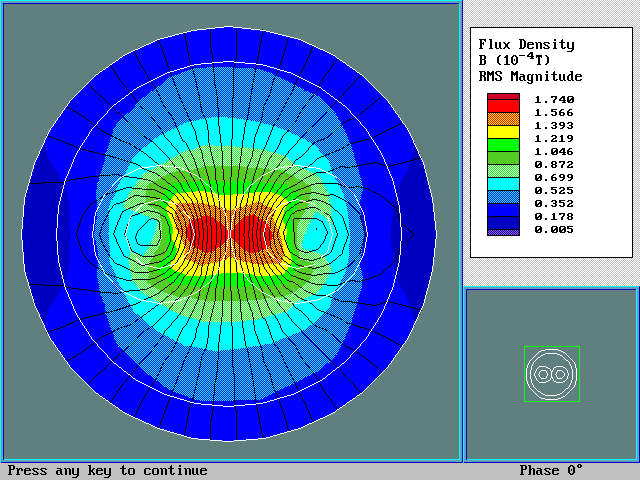Screen dimensions: 640x480
Task: Click the model overview thumbnail
Action: [x=551, y=374]
